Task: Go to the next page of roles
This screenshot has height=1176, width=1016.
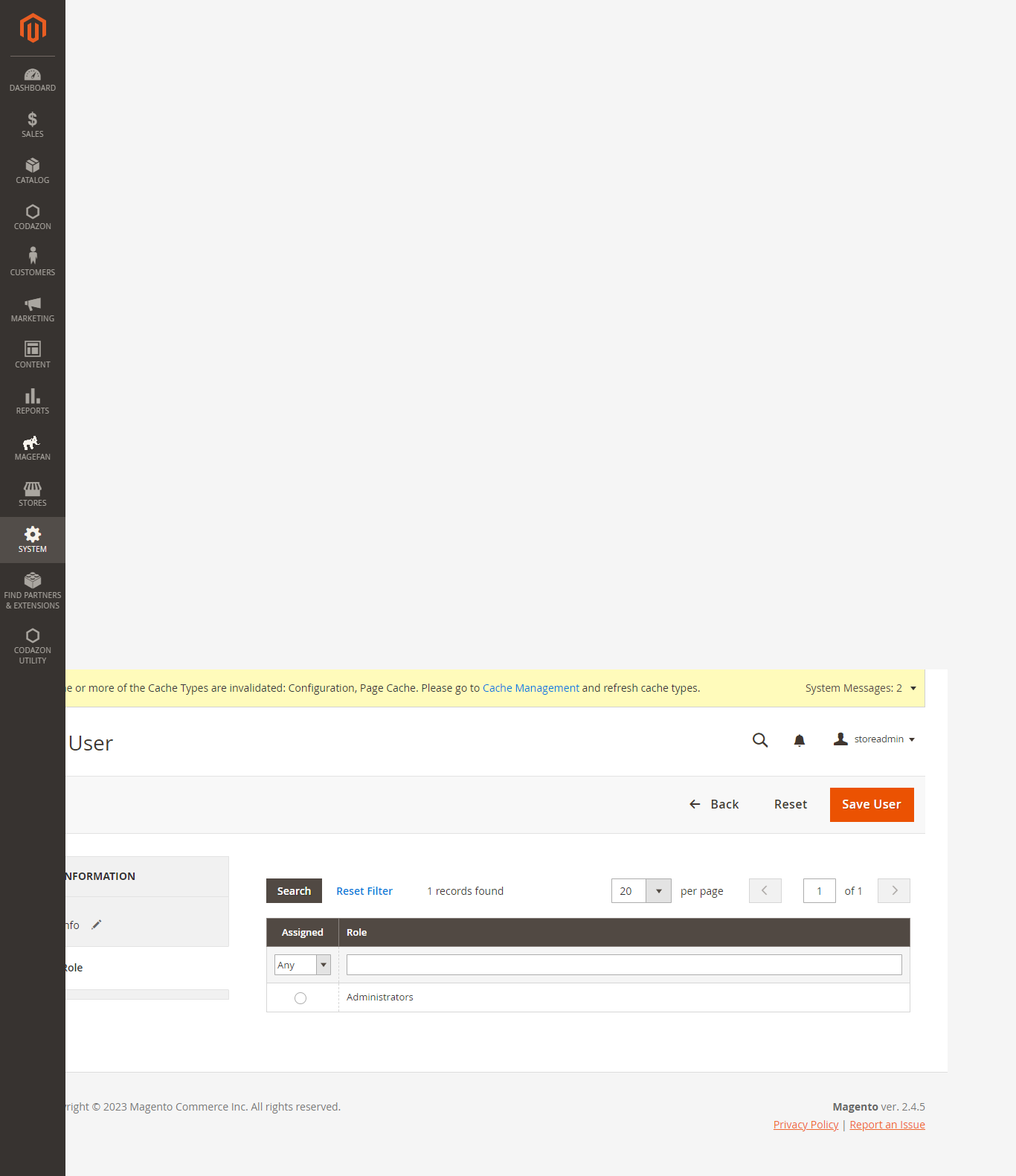Action: pyautogui.click(x=894, y=890)
